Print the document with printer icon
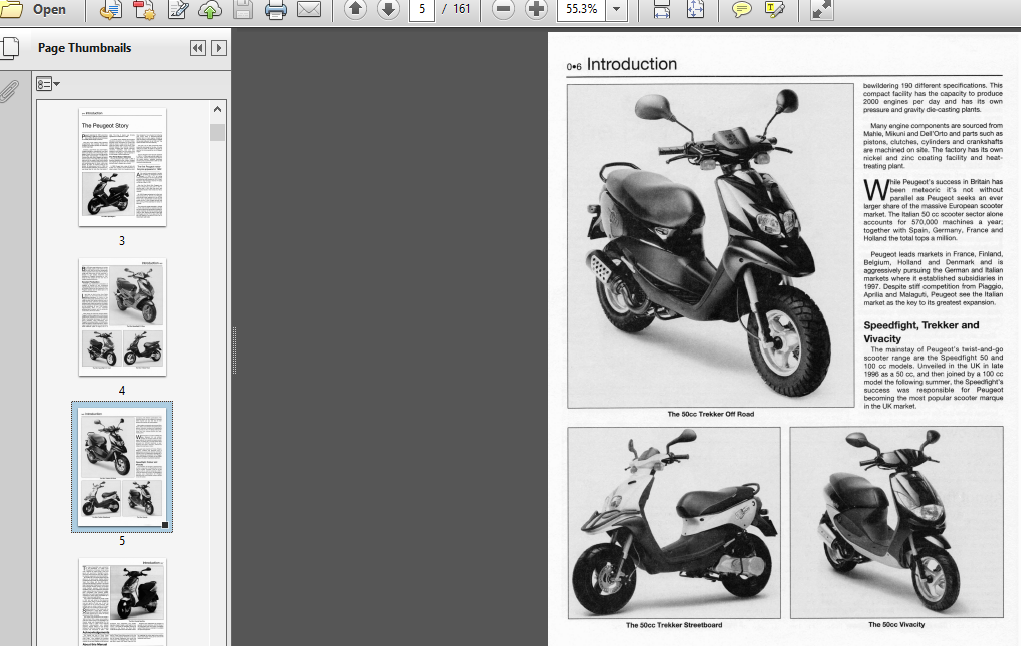 [275, 9]
